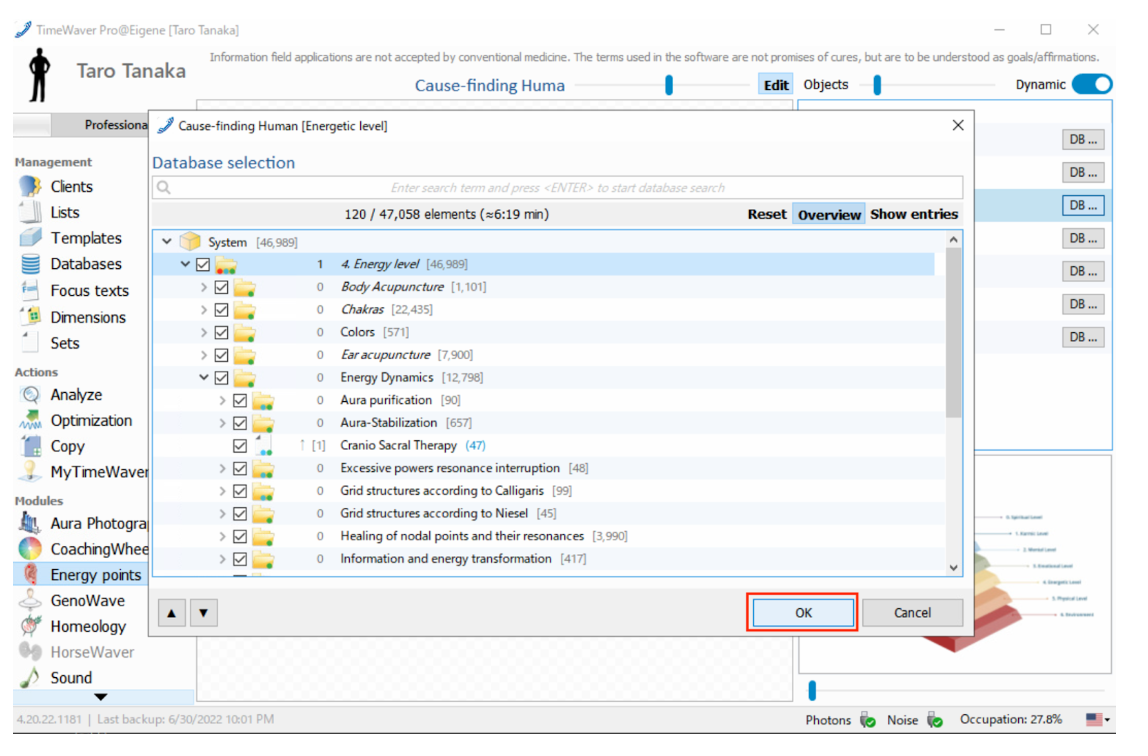Click the Photons status icon
Image resolution: width=1148 pixels, height=756 pixels.
(868, 720)
